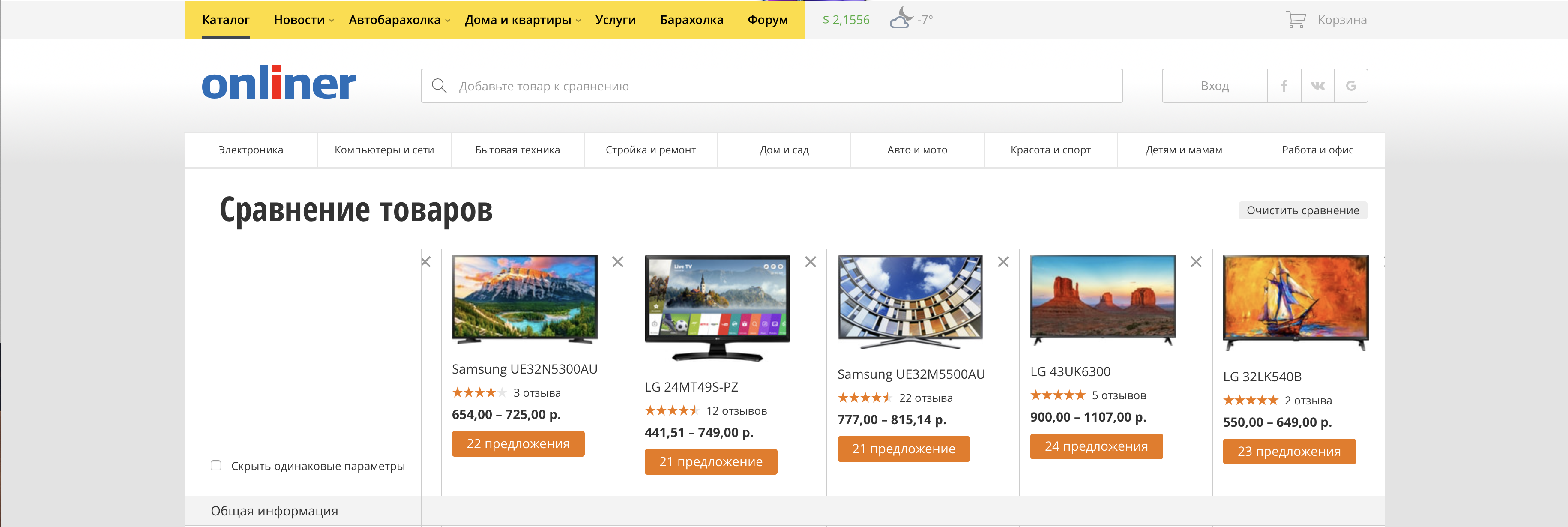This screenshot has height=527, width=1568.
Task: Remove LG 24MT49S-PZ from comparison
Action: click(x=810, y=262)
